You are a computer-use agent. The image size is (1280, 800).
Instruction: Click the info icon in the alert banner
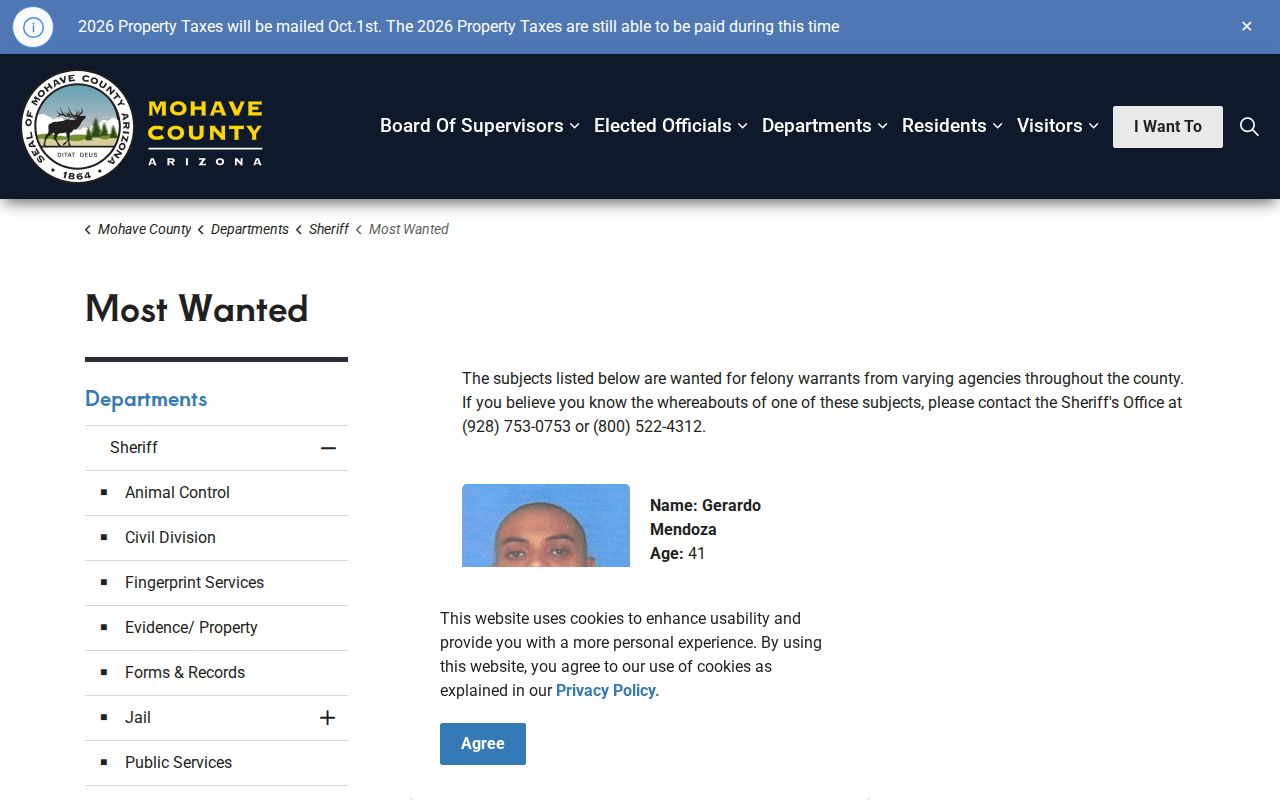(x=33, y=27)
